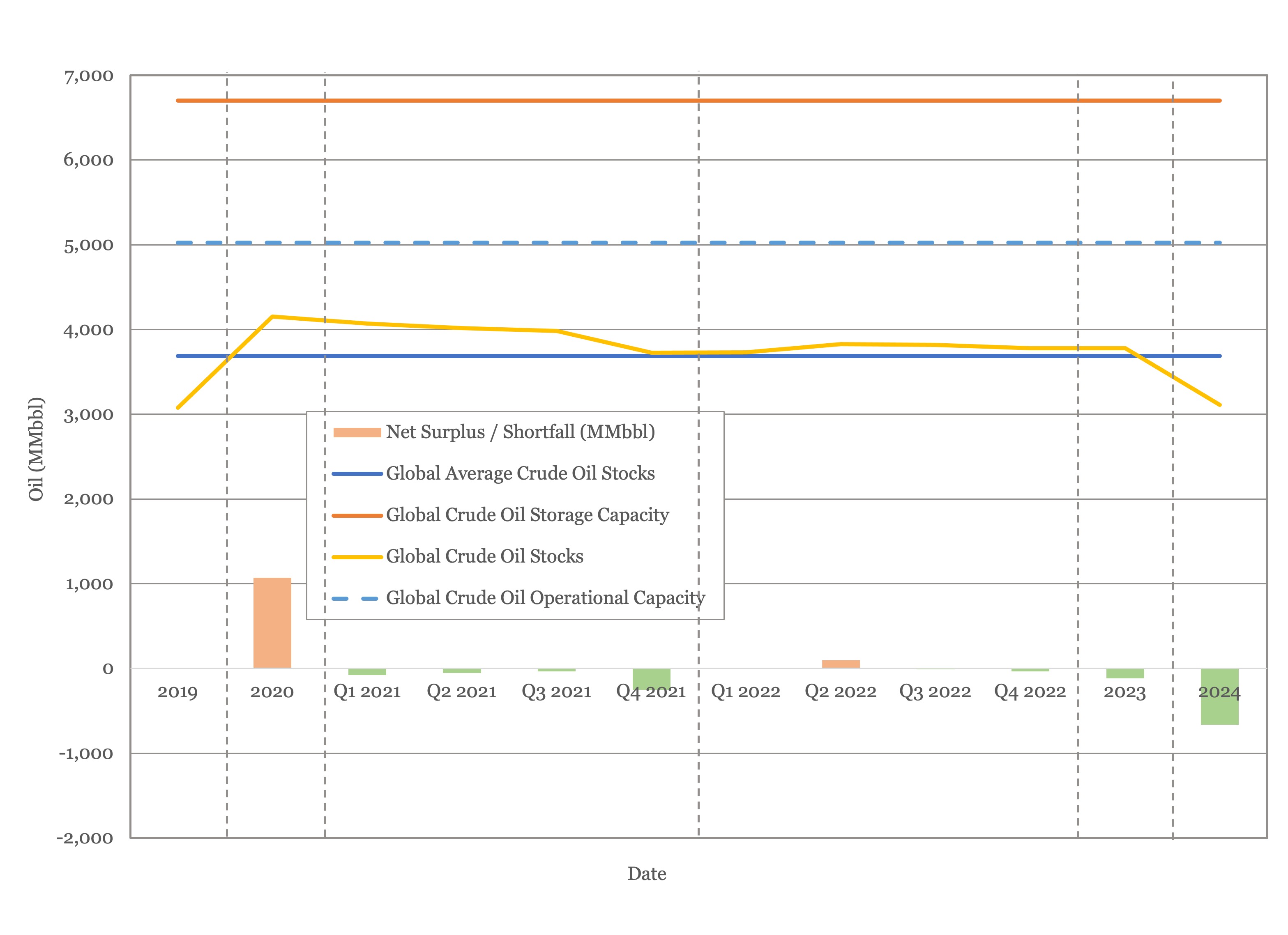Select the green 2023 shortfall bar
Image resolution: width=1288 pixels, height=935 pixels.
pos(1125,673)
